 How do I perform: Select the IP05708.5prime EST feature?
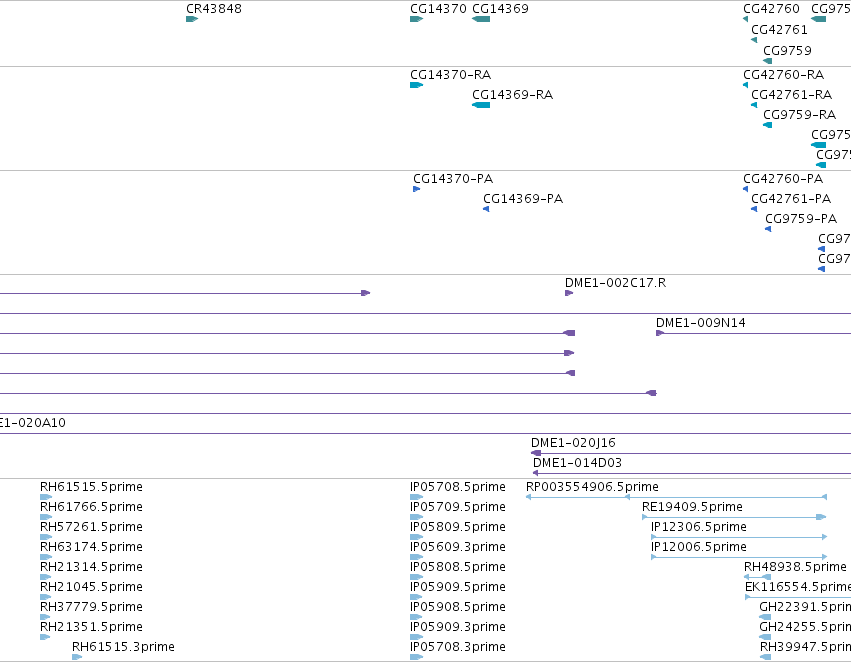(417, 497)
